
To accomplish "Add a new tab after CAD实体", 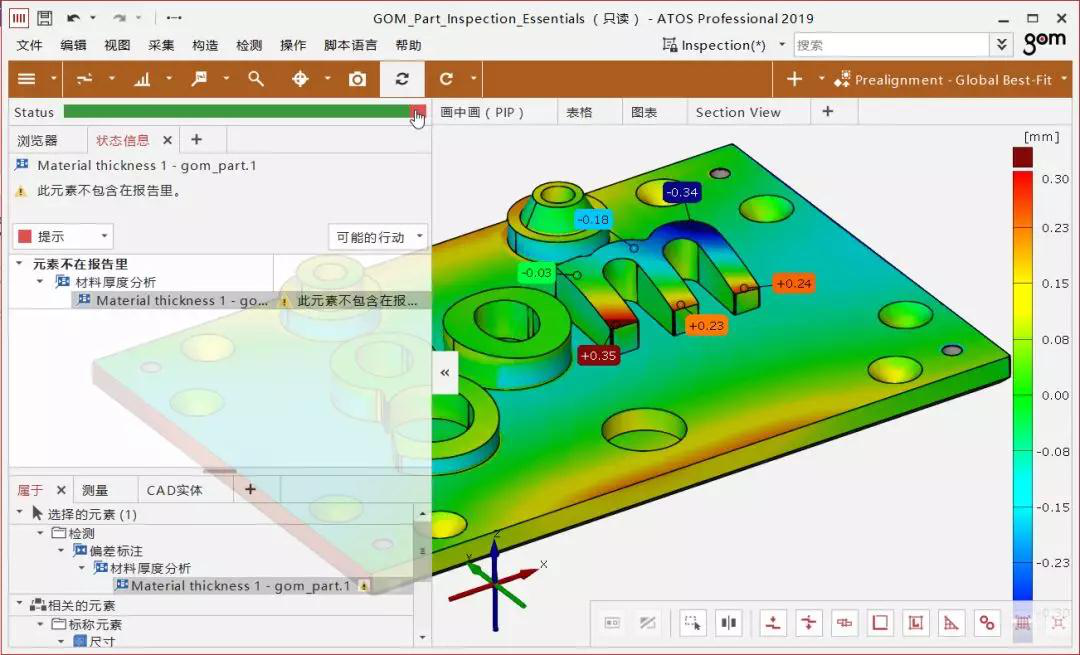I will (250, 489).
